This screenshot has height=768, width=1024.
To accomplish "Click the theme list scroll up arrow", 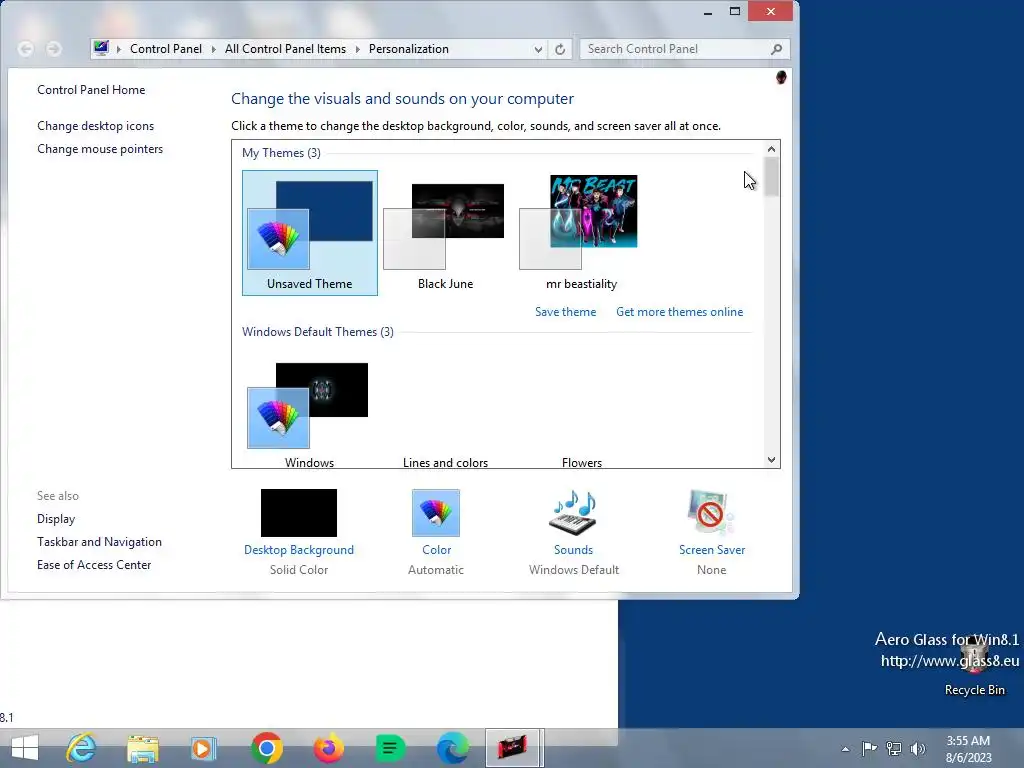I will coord(771,149).
